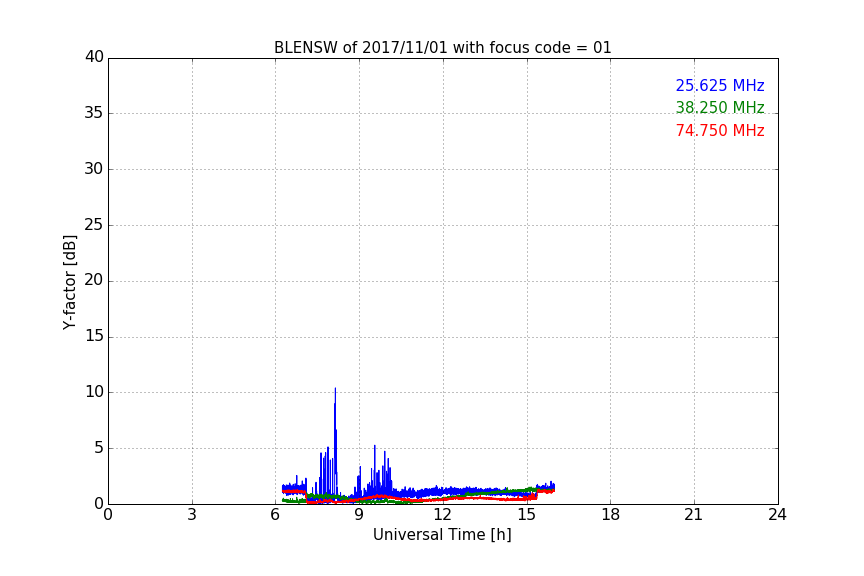Click the y-axis tick label 5
Image resolution: width=864 pixels, height=576 pixels.
coord(99,448)
